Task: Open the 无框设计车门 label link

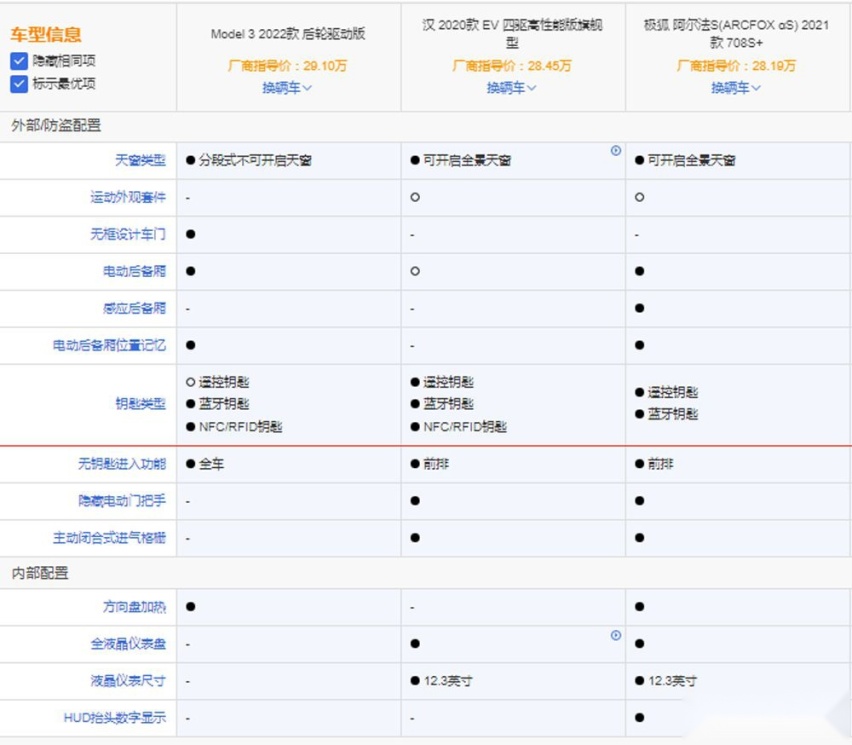Action: (128, 234)
